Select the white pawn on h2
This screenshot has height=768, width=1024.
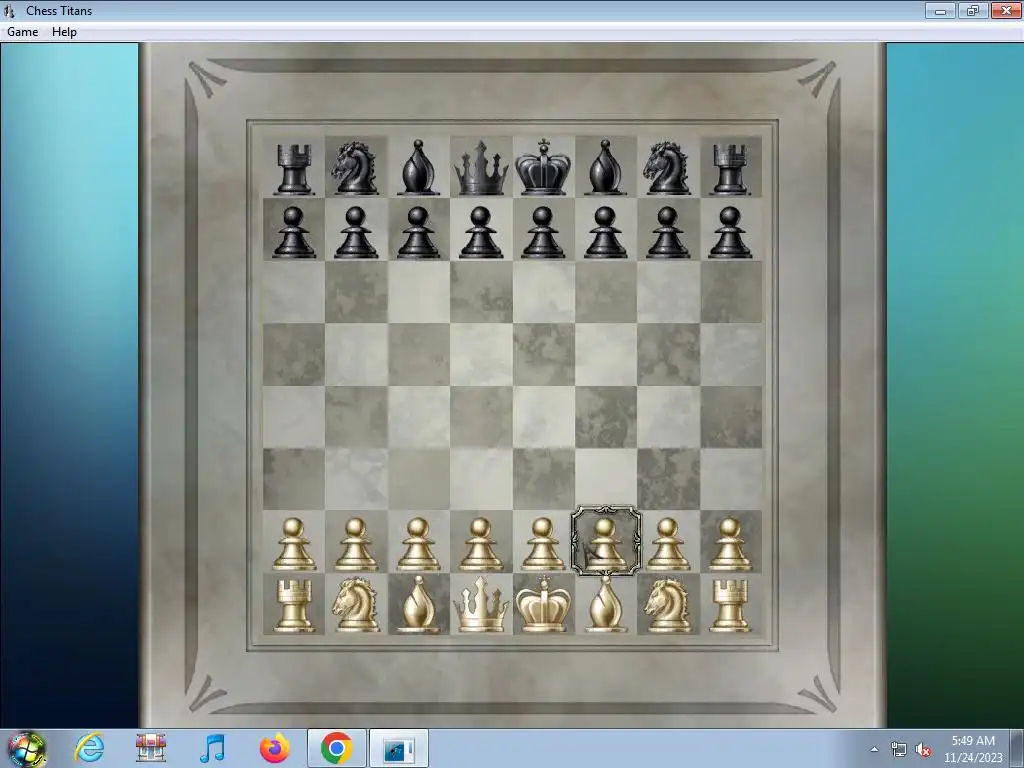[730, 543]
